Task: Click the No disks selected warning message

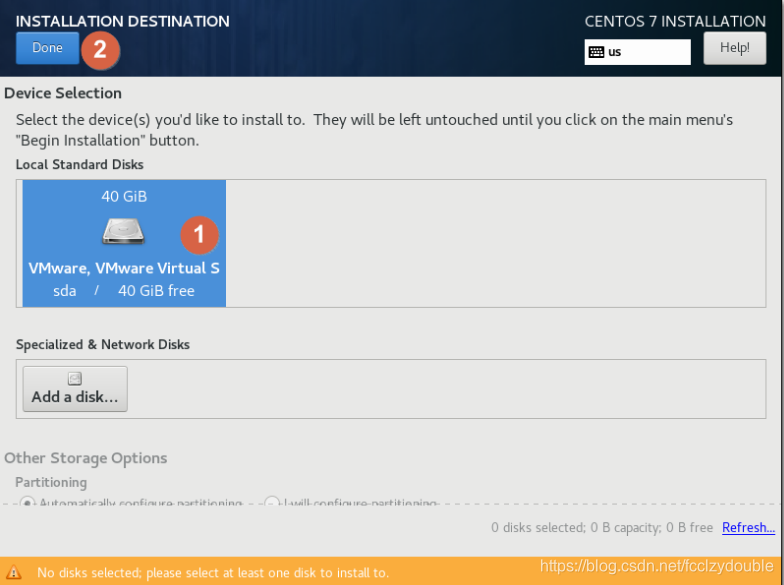Action: tap(213, 572)
